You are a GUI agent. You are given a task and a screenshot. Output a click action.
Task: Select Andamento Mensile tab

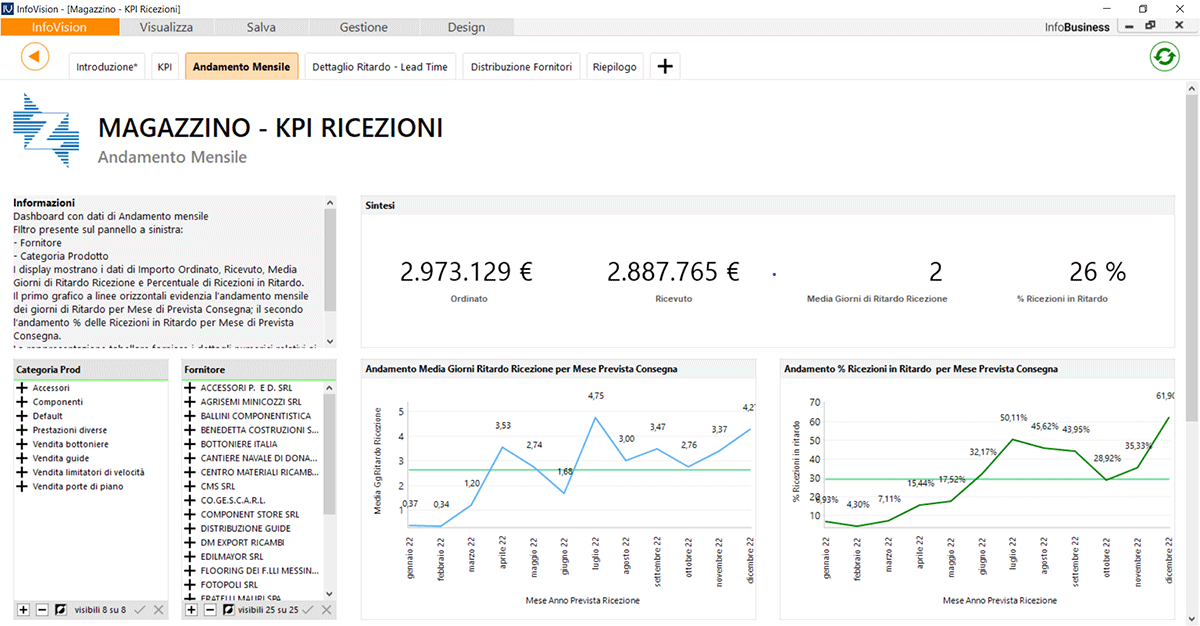pyautogui.click(x=241, y=67)
